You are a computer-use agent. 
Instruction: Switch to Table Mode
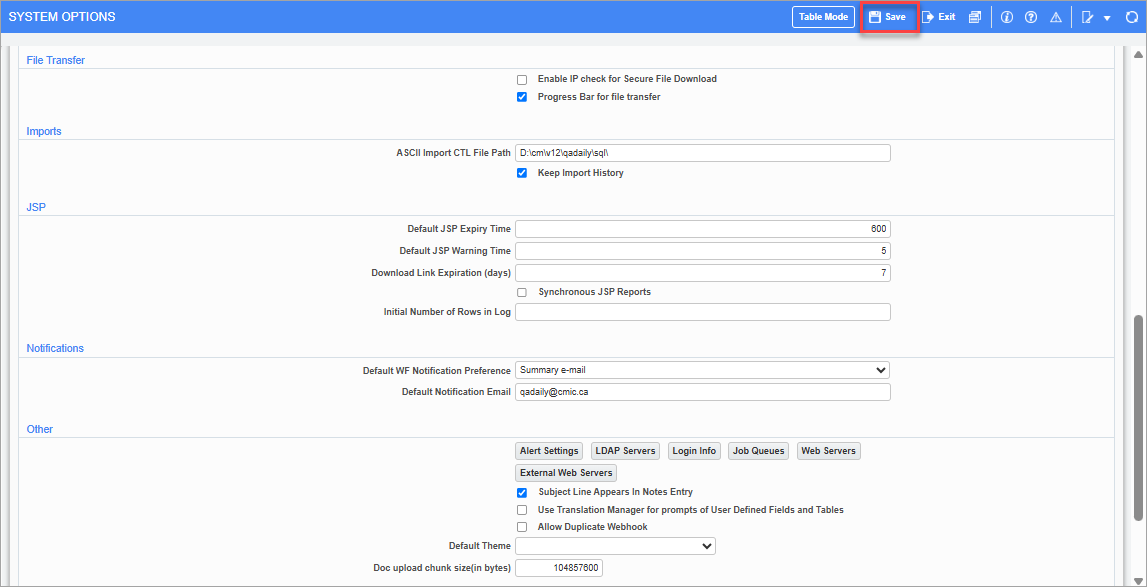[x=823, y=16]
